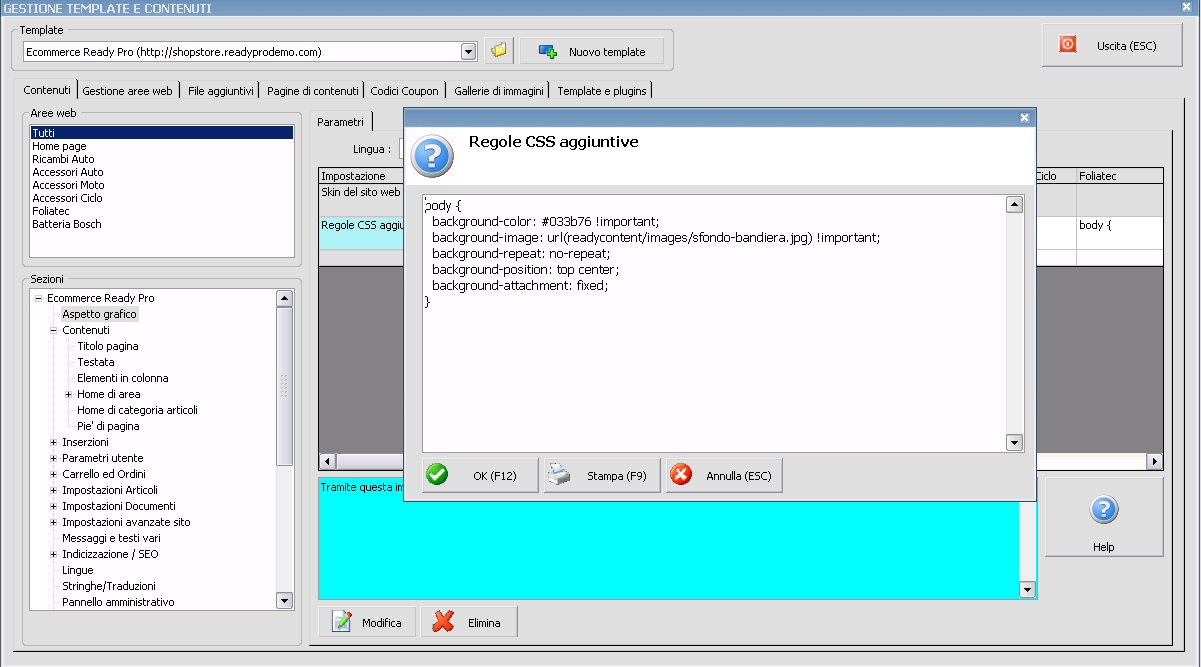Select Batteria Bosch area
Viewport: 1201px width, 667px height.
162,224
